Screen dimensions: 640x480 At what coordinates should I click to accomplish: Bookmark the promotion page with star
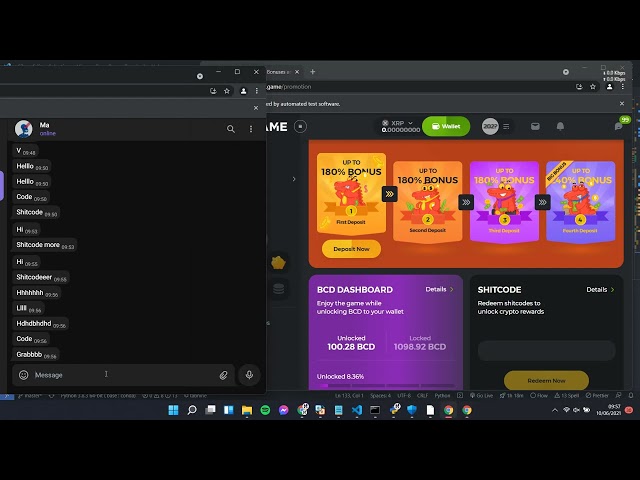click(x=593, y=87)
